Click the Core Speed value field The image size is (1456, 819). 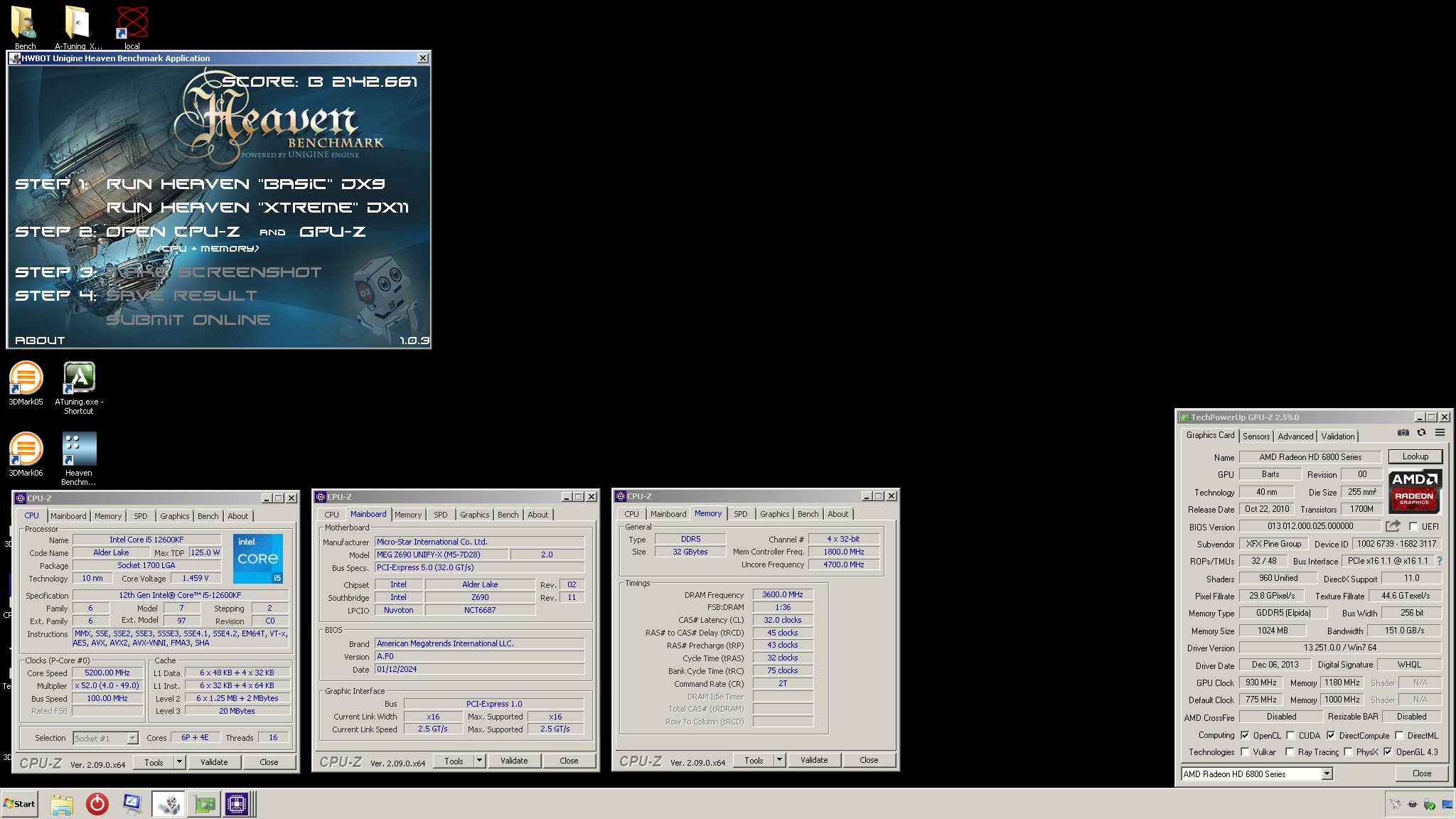[107, 673]
